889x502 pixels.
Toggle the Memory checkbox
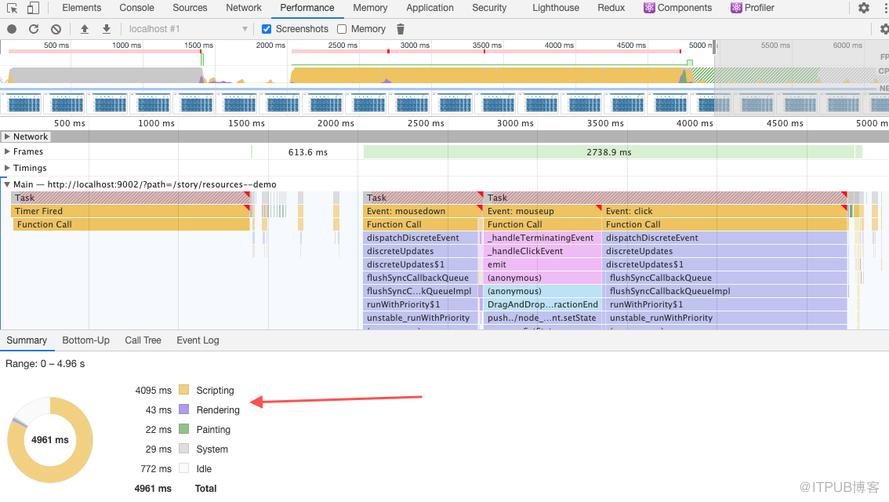[x=341, y=29]
